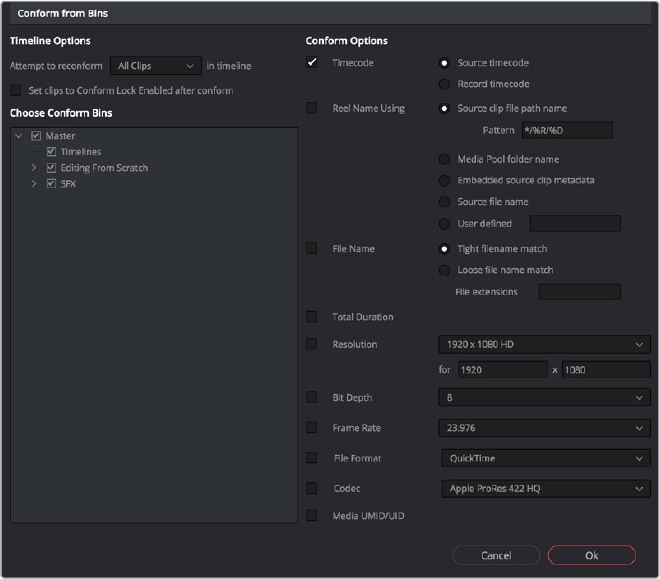Enable the Reel Name Using checkbox
Image resolution: width=660 pixels, height=579 pixels.
(312, 108)
